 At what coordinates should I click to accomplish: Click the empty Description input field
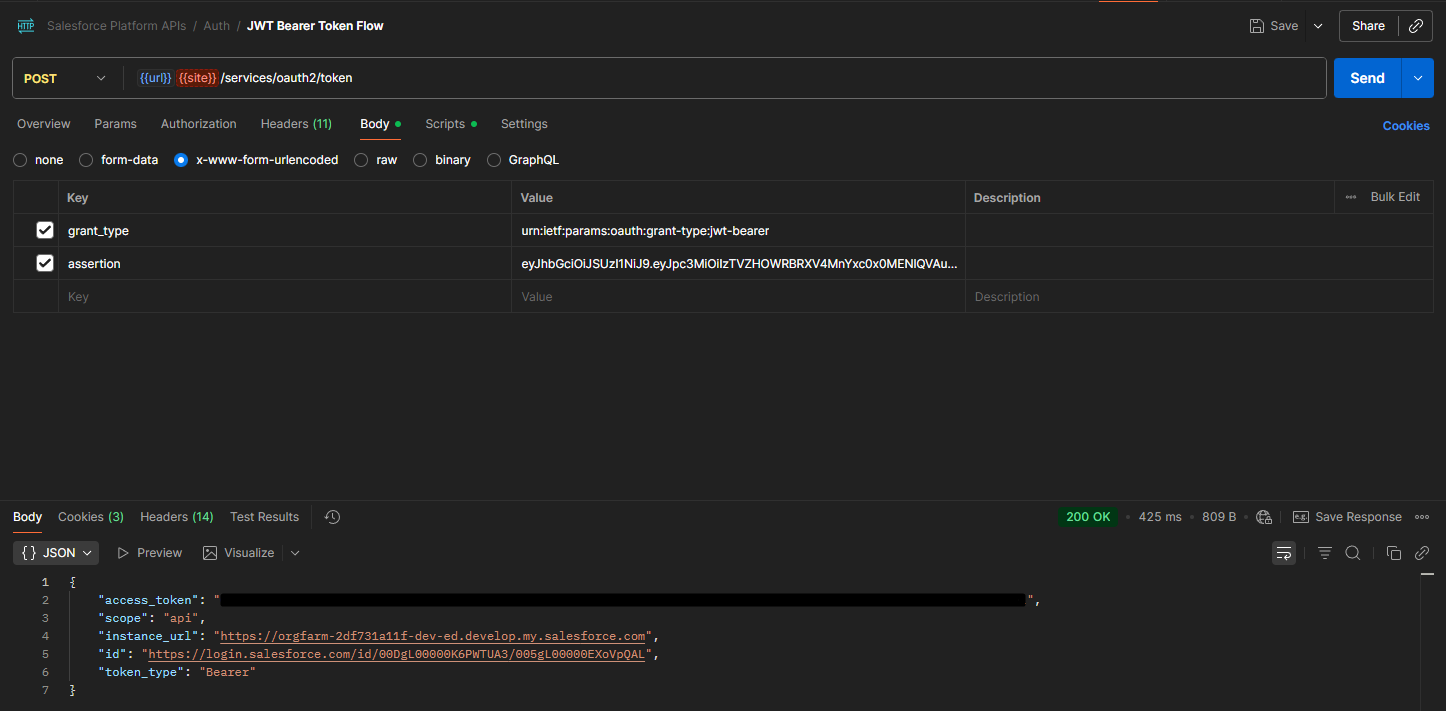coord(1199,297)
